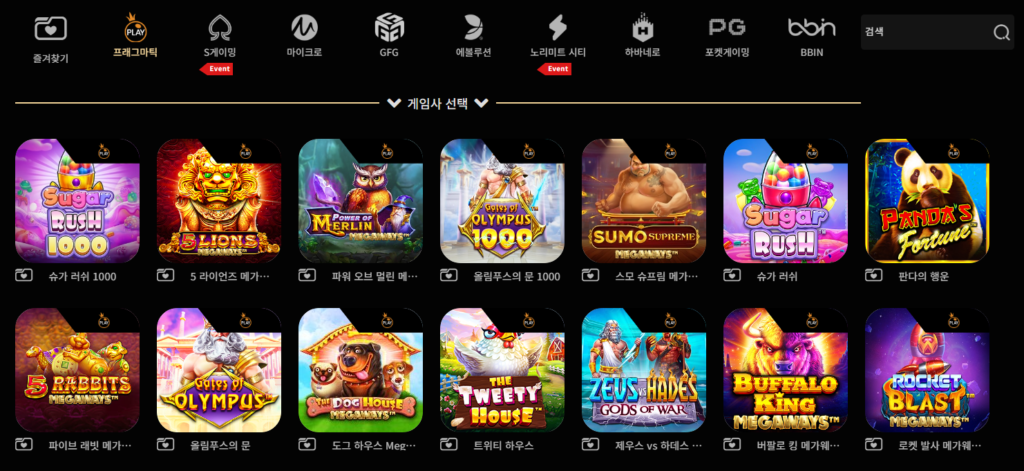1024x471 pixels.
Task: Switch to the BBIN provider tab
Action: click(812, 36)
